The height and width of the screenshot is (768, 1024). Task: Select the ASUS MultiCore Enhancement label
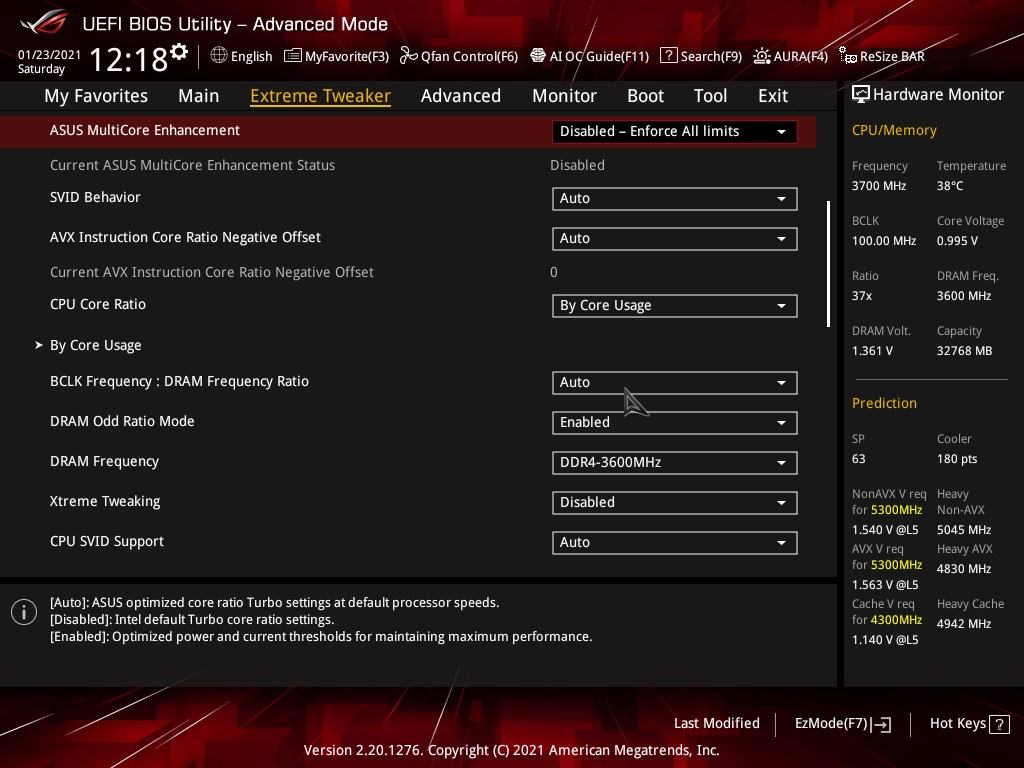coord(145,130)
